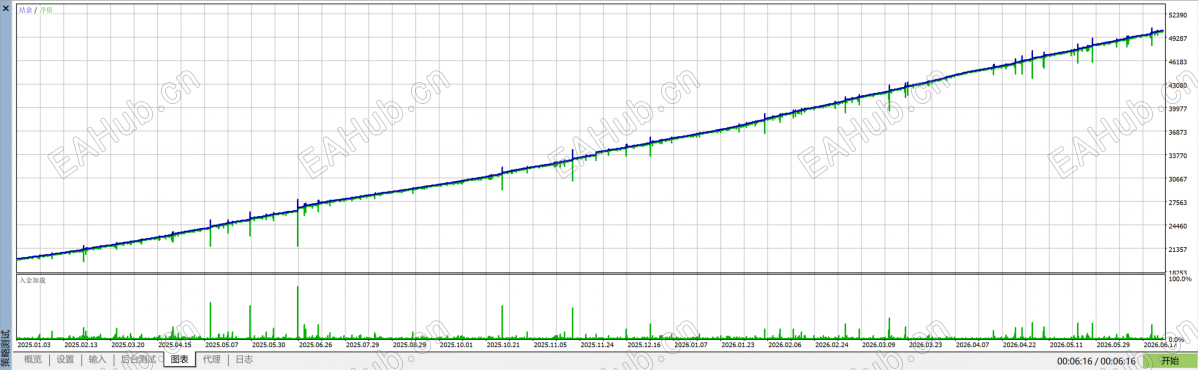Screen dimensions: 1198x370
Task: Click the 结余 balance legend label
Action: click(25, 10)
